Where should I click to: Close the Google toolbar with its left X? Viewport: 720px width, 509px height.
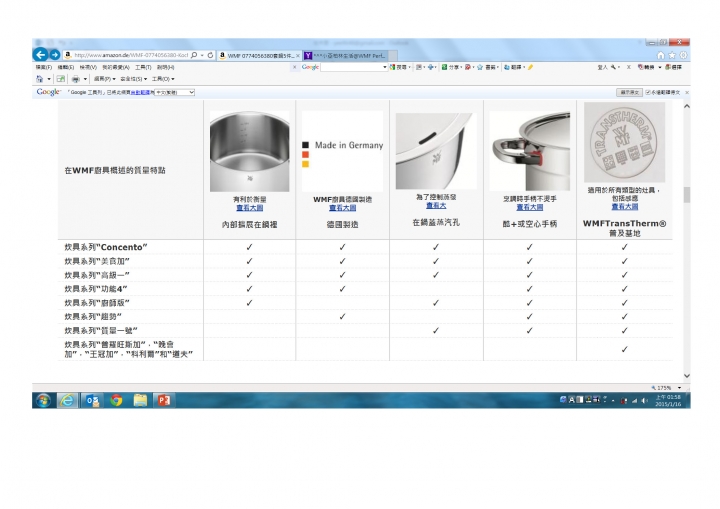294,67
